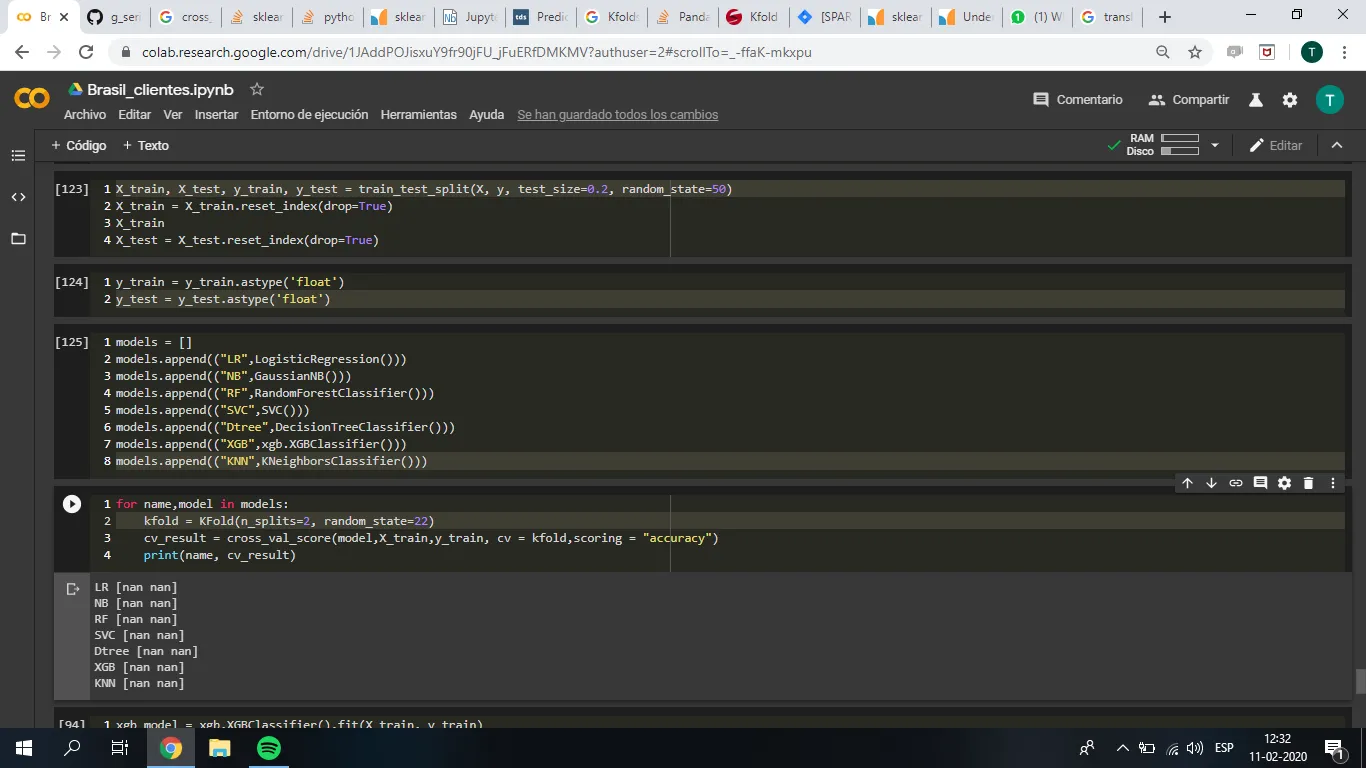Delete the selected cell with trash icon

[1308, 483]
